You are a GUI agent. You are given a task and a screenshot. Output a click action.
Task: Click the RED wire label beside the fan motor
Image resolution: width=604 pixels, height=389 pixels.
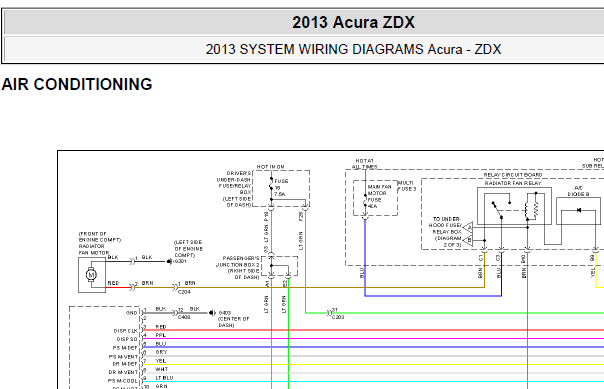pos(113,283)
